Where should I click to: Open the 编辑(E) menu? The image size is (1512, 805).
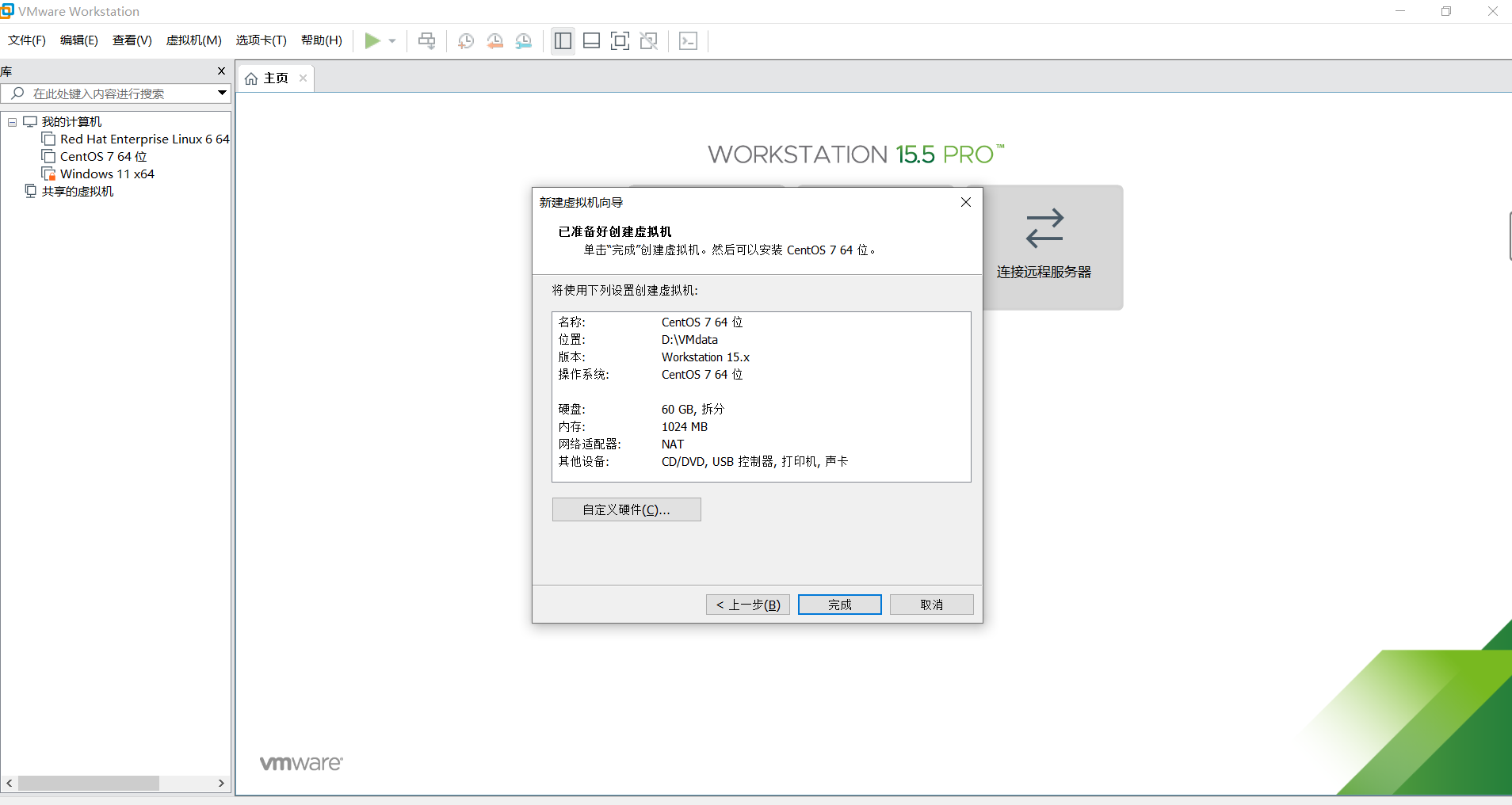tap(79, 40)
